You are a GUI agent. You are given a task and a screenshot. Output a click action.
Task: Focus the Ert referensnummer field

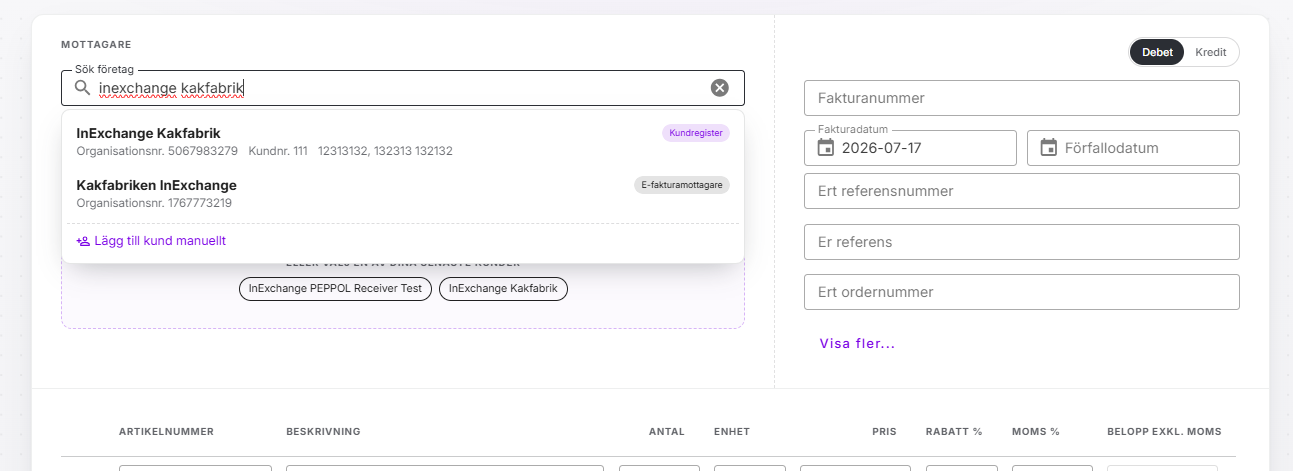pos(1022,191)
